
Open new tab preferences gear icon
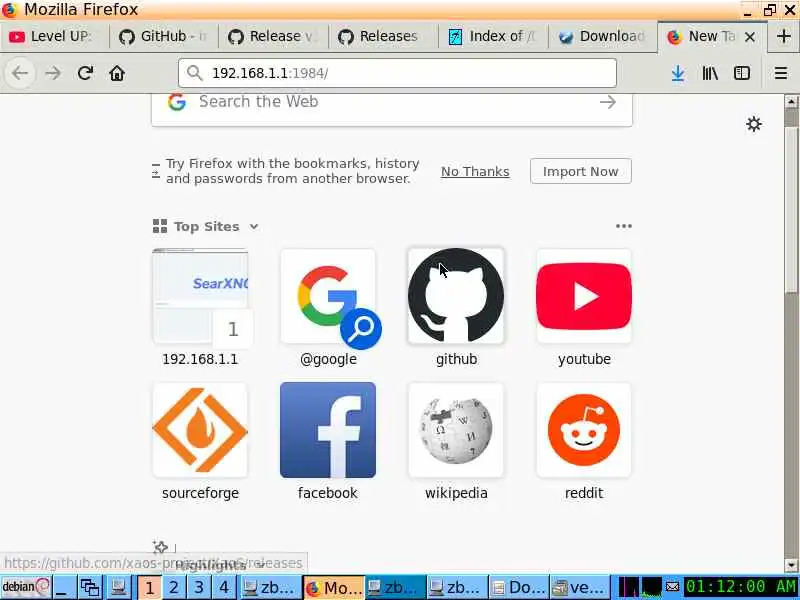[754, 123]
